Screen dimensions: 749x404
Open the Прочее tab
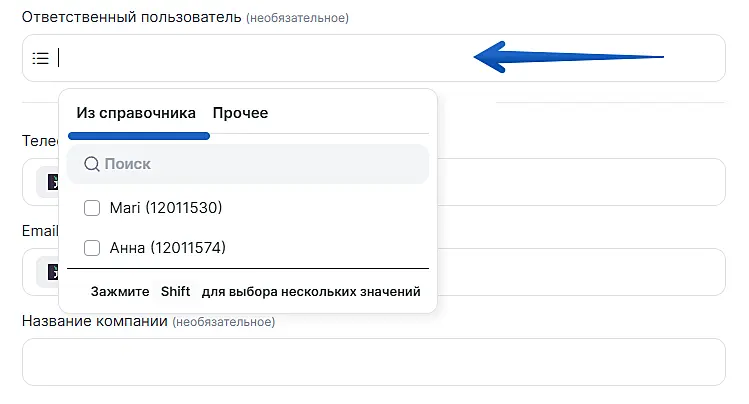tap(240, 113)
